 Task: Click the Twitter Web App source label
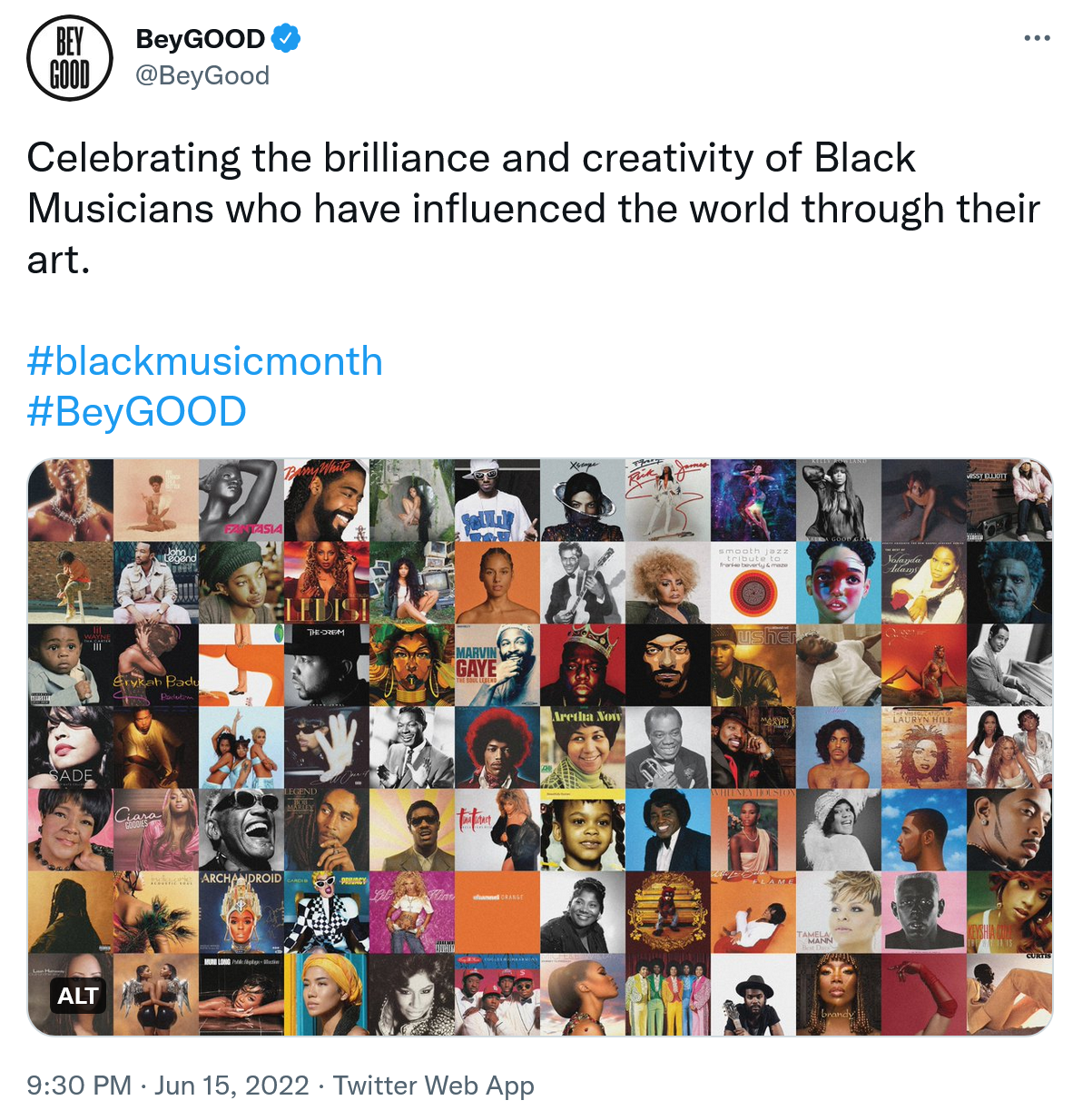point(433,1085)
